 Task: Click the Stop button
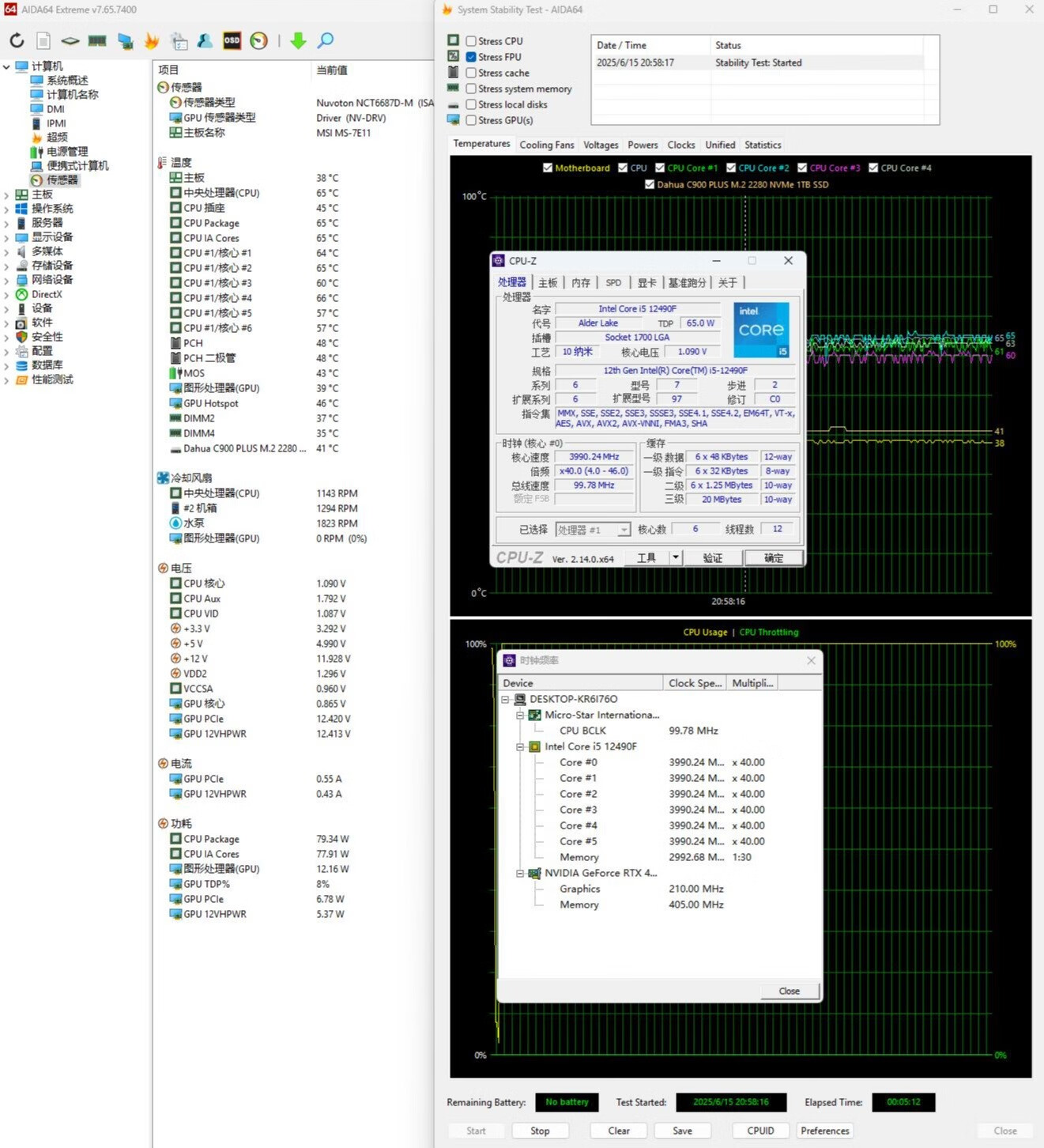[x=540, y=1131]
